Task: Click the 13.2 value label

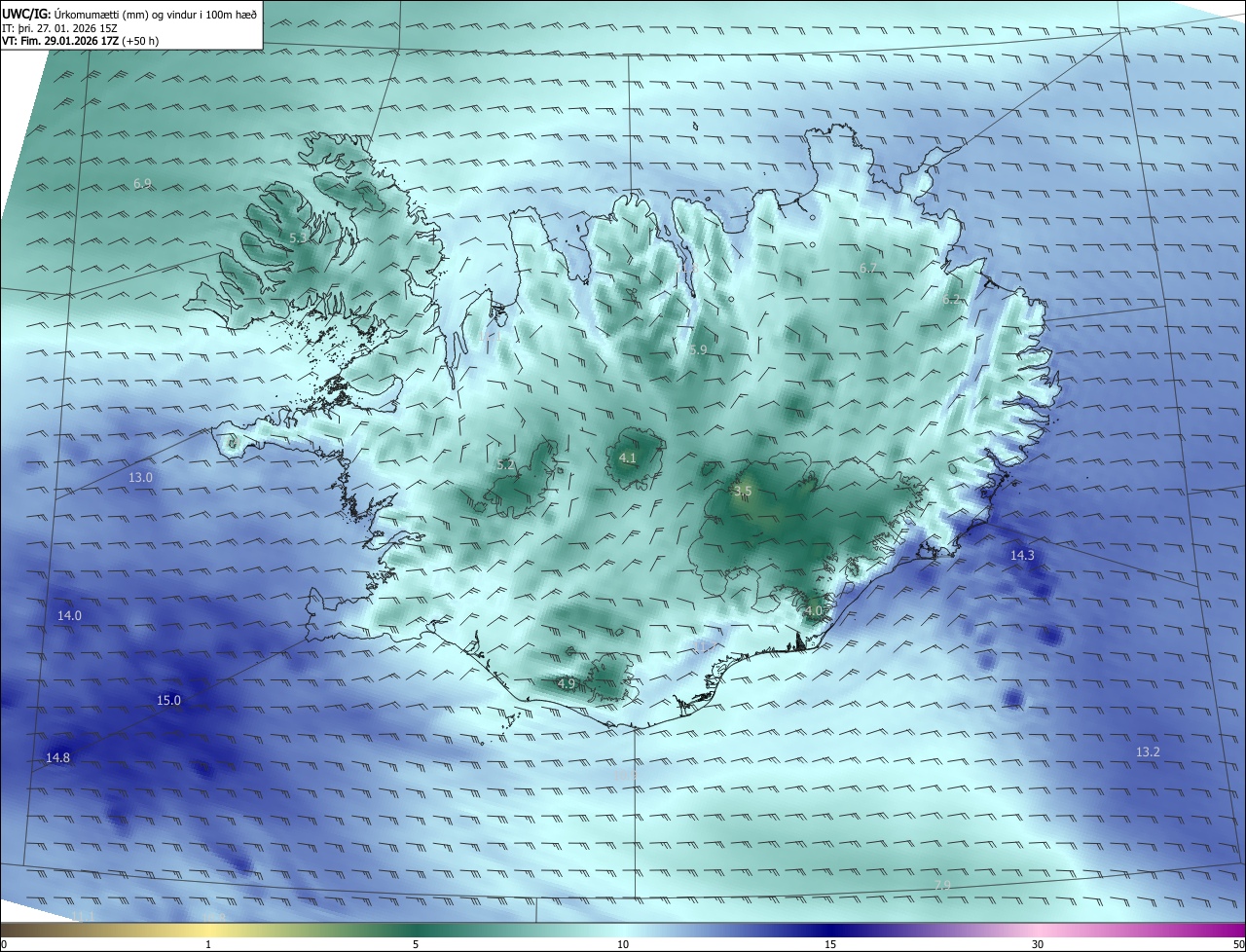Action: (1148, 751)
